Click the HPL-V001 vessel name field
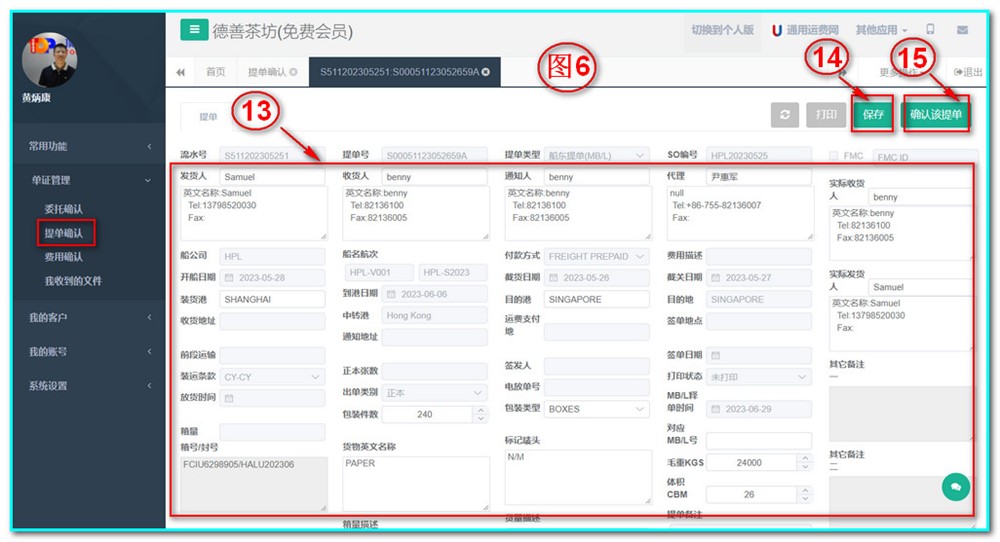Screen dimensions: 1000x542 pos(379,272)
